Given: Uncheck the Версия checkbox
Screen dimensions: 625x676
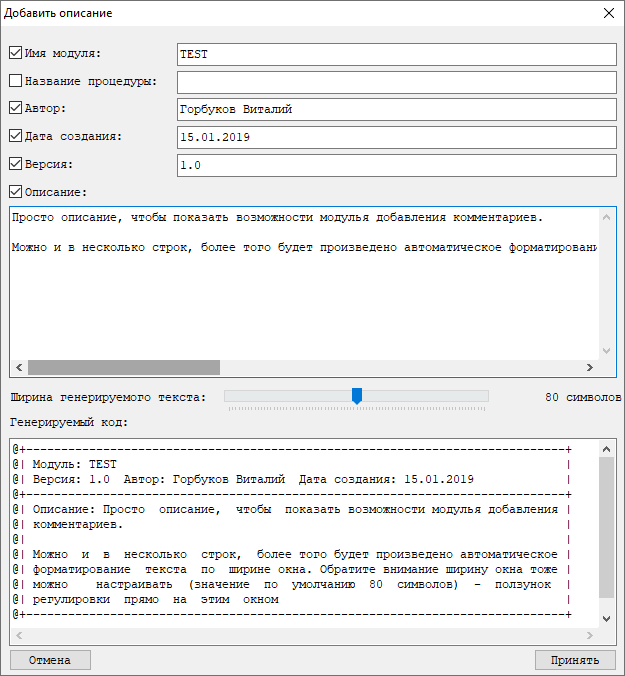Looking at the screenshot, I should (x=16, y=164).
